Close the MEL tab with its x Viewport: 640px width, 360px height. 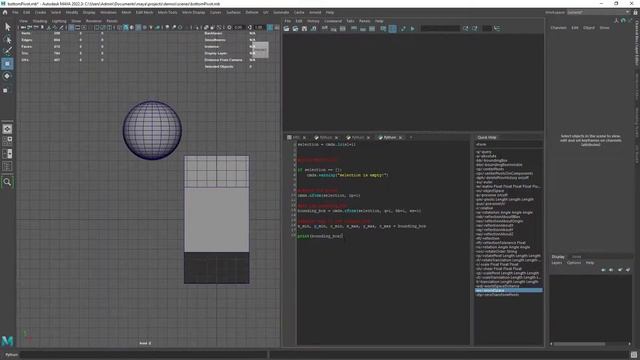[304, 138]
